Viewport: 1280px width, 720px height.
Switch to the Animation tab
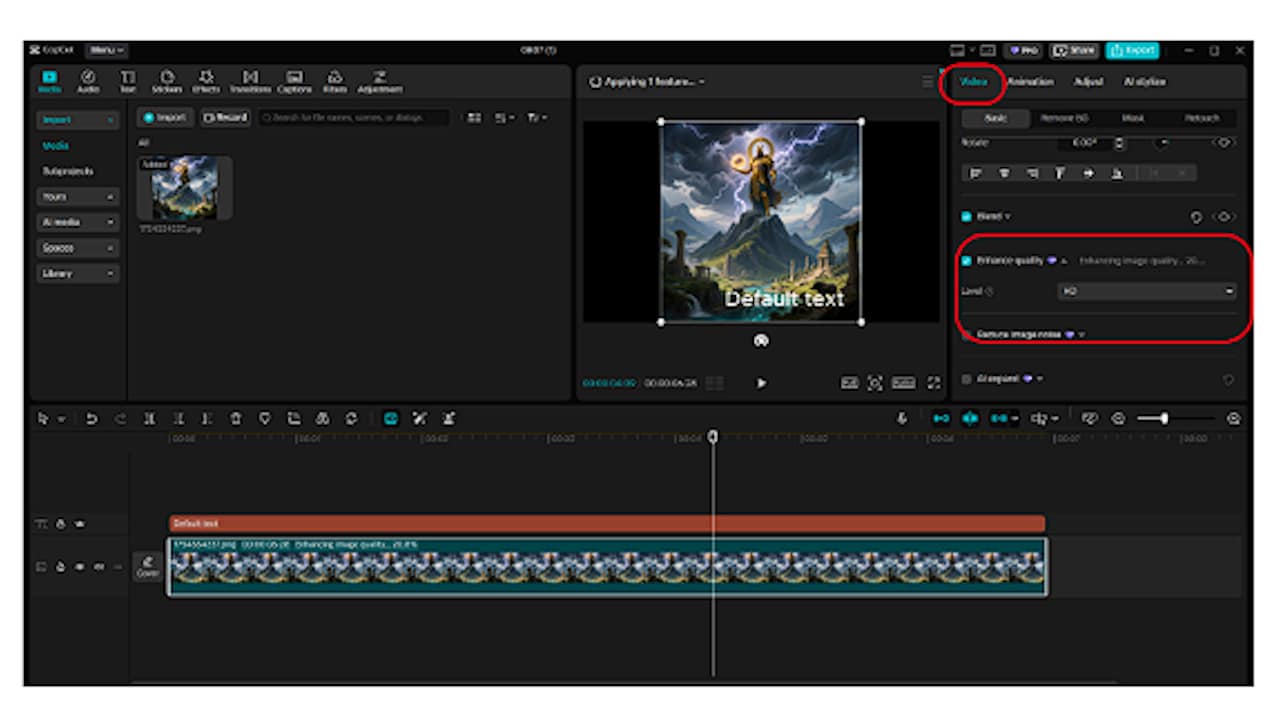[1030, 82]
